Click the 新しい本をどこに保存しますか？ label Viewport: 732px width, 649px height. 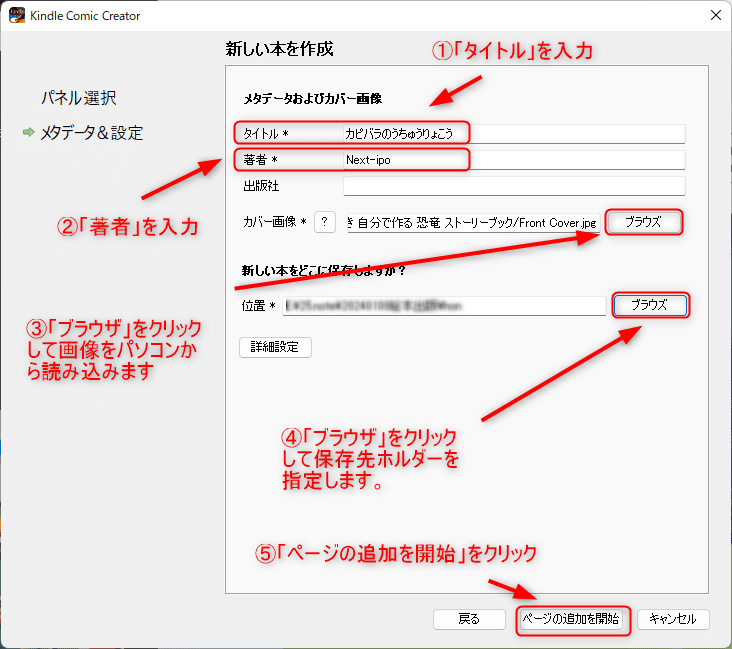pos(324,270)
